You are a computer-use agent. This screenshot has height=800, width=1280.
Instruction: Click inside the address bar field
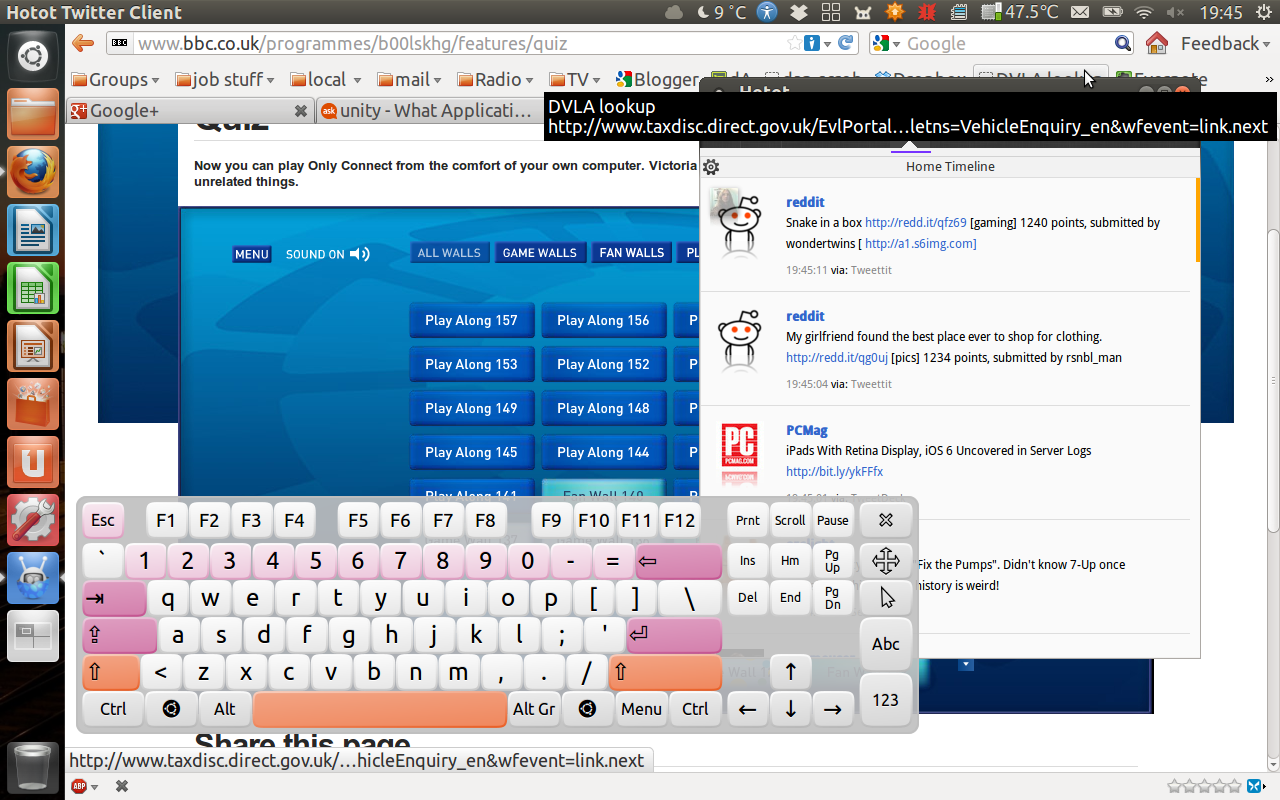[450, 43]
